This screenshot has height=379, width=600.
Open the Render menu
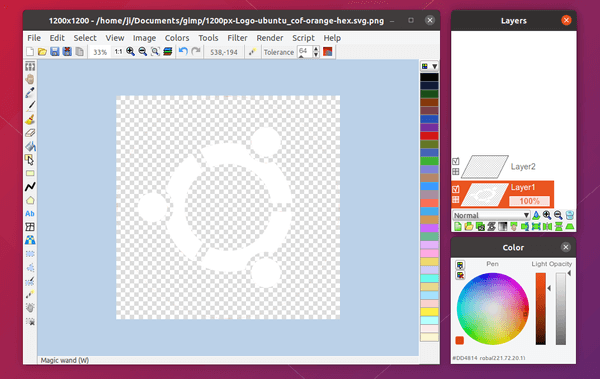pos(270,38)
